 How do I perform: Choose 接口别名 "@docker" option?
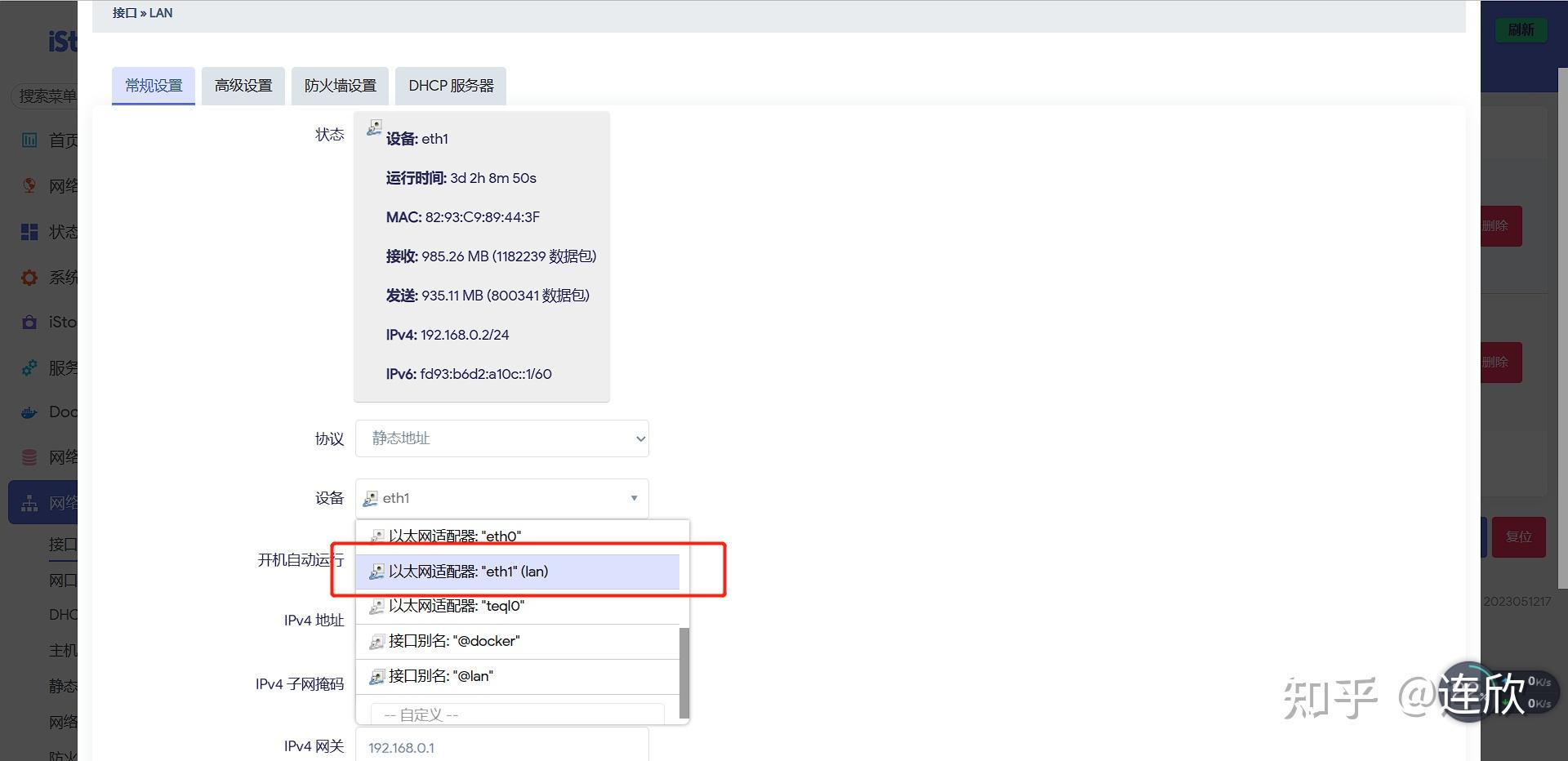518,641
